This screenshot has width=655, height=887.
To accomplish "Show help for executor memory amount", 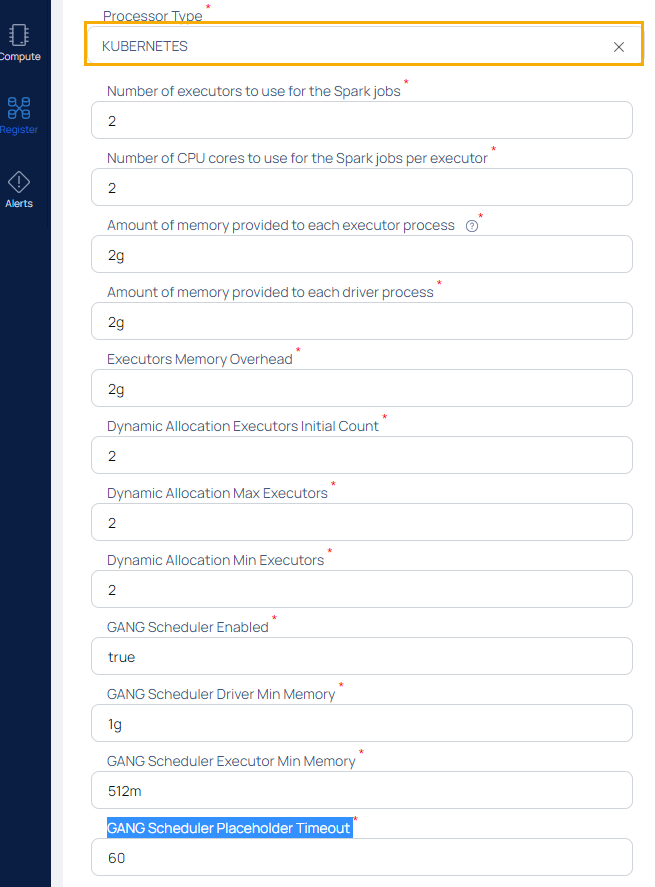I will point(472,226).
